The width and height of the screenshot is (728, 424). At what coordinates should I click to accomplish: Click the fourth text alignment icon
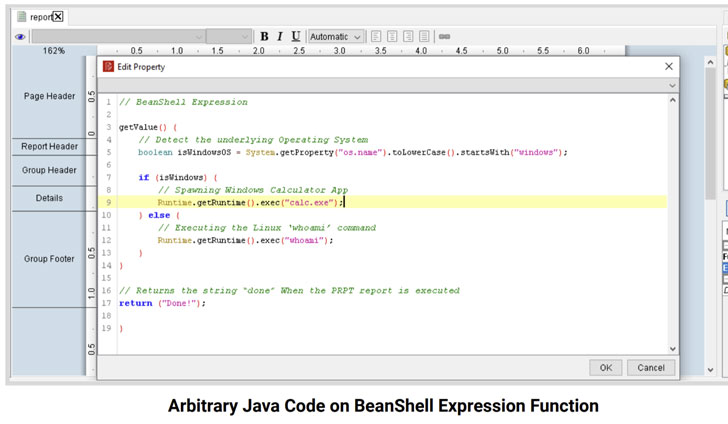424,37
